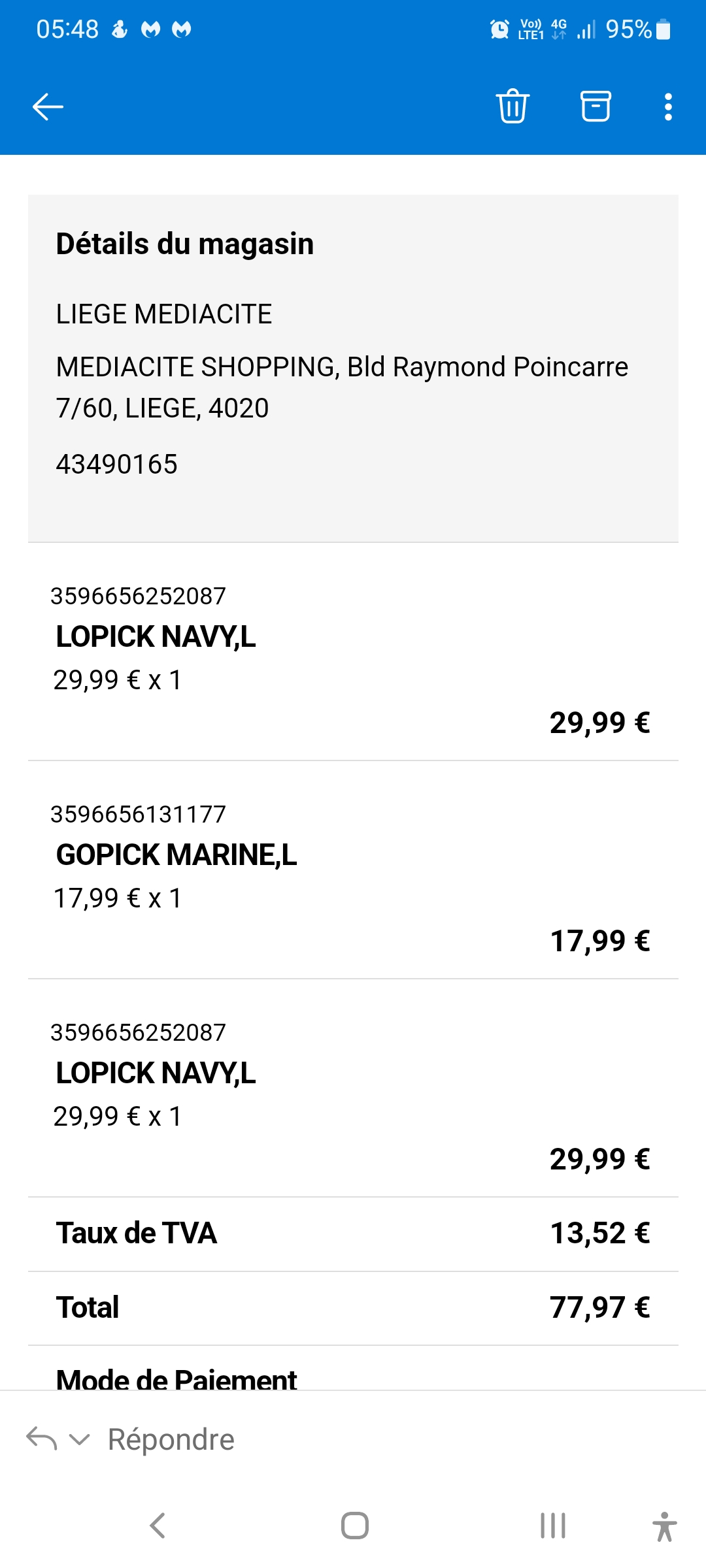Viewport: 706px width, 1568px height.
Task: Open the three-dot overflow menu
Action: coord(667,106)
